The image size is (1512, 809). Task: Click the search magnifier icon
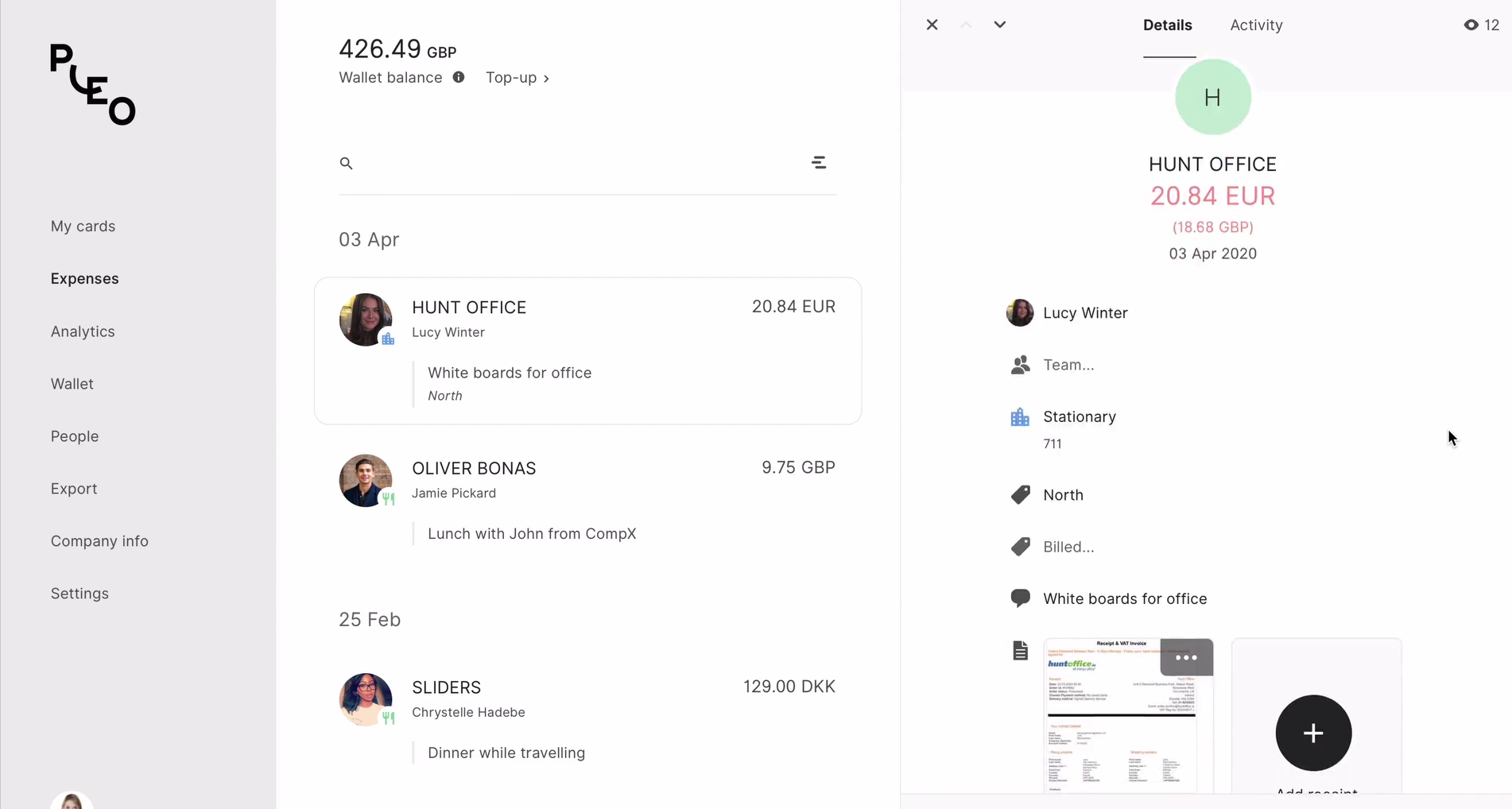(x=346, y=164)
